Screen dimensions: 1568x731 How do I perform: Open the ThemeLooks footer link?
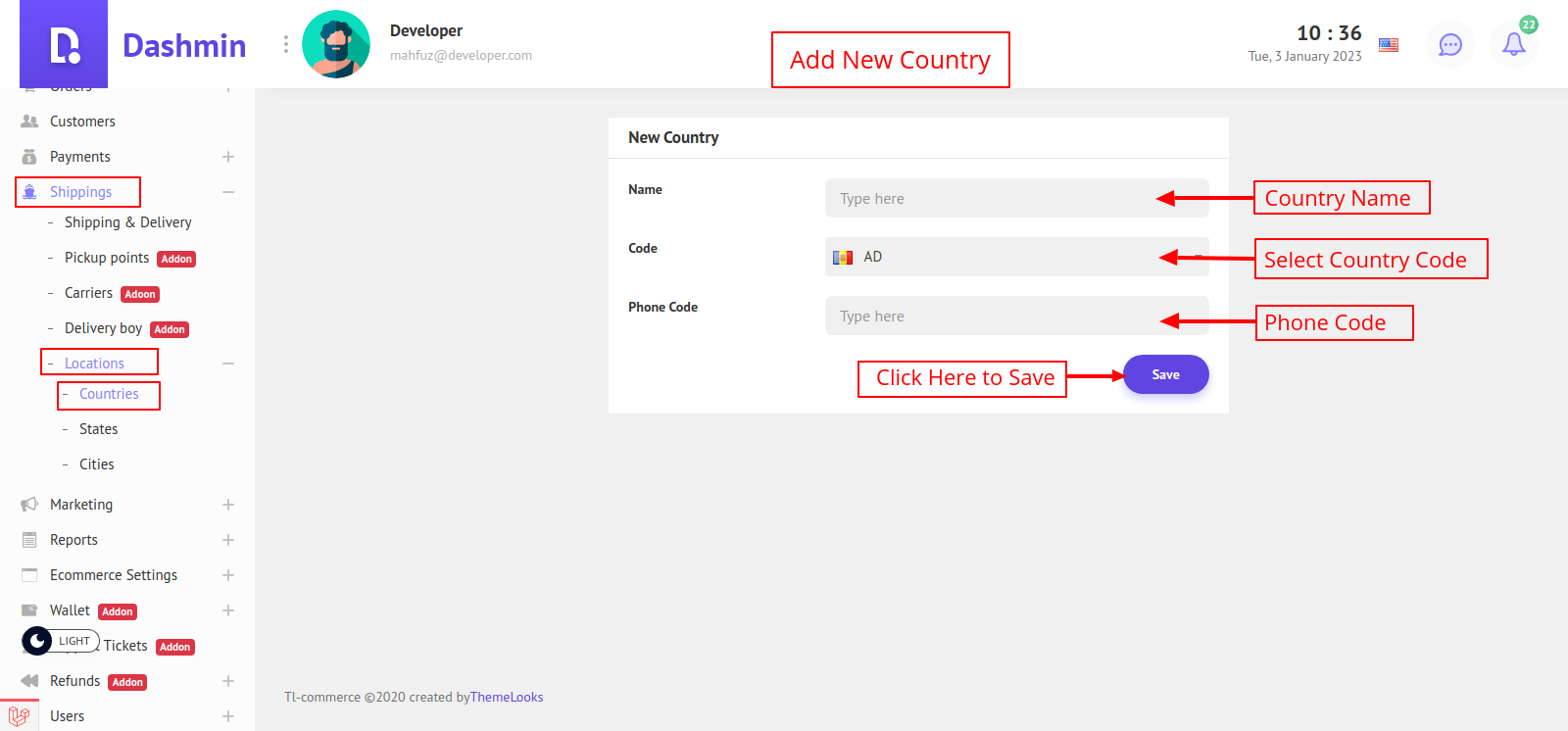507,698
